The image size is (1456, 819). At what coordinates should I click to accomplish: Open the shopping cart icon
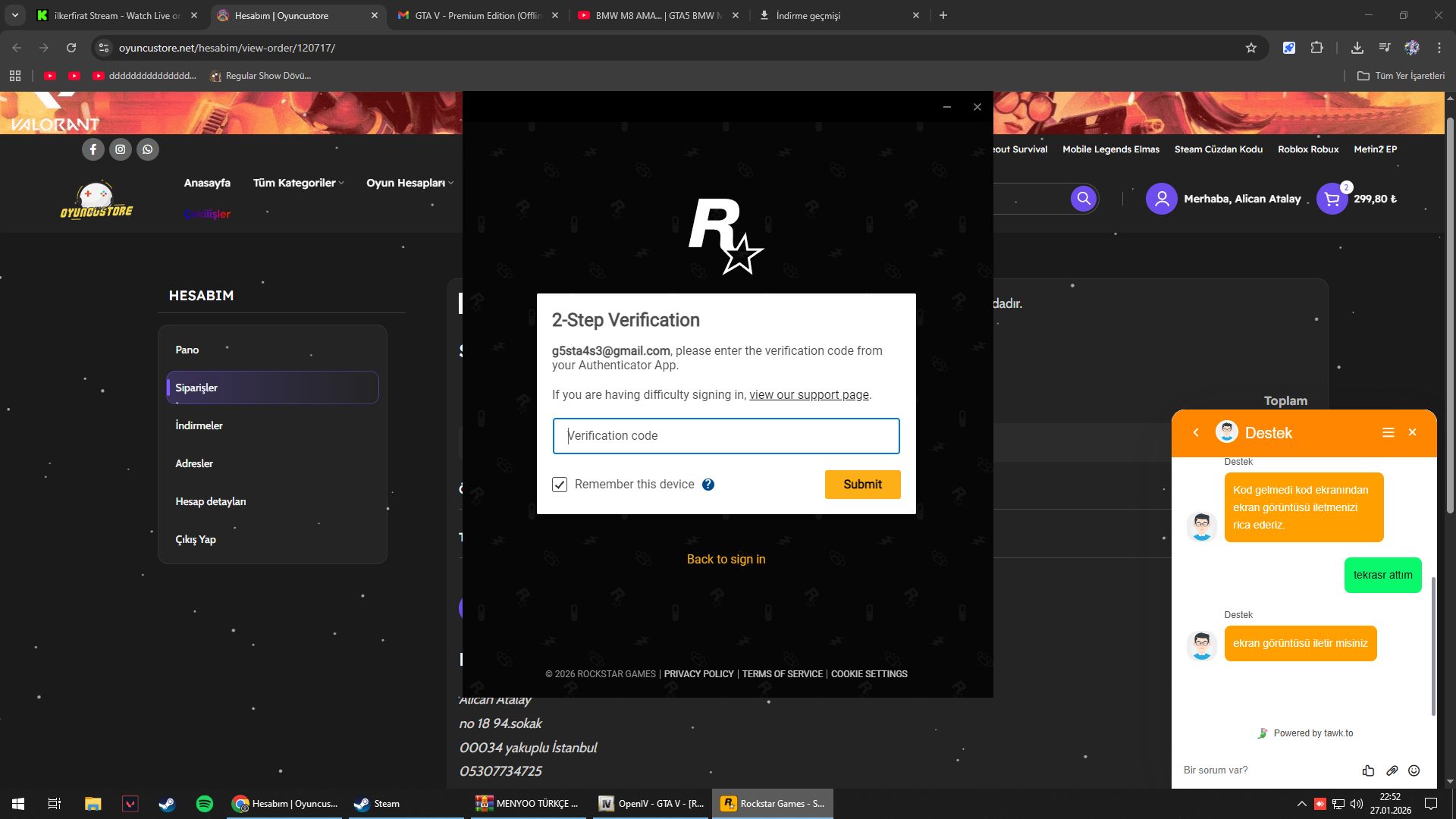point(1332,199)
